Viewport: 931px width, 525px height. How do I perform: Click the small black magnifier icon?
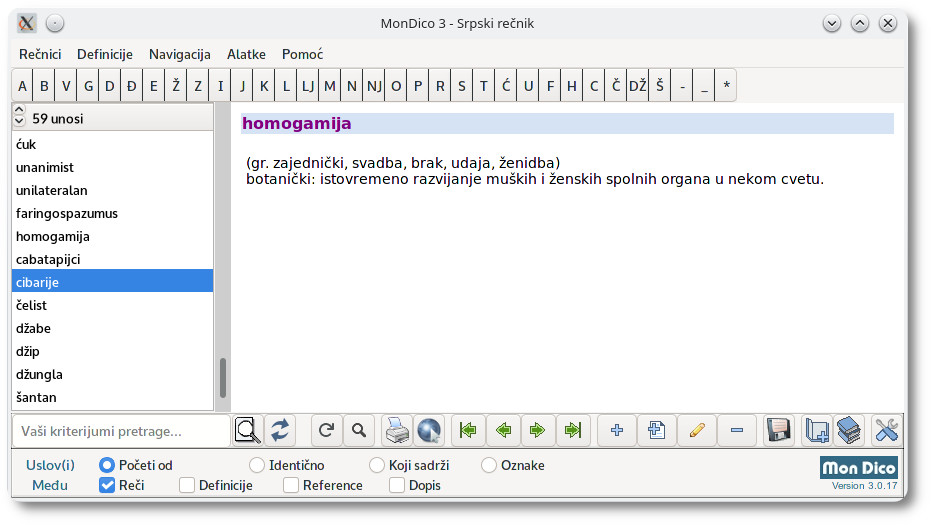tap(359, 430)
